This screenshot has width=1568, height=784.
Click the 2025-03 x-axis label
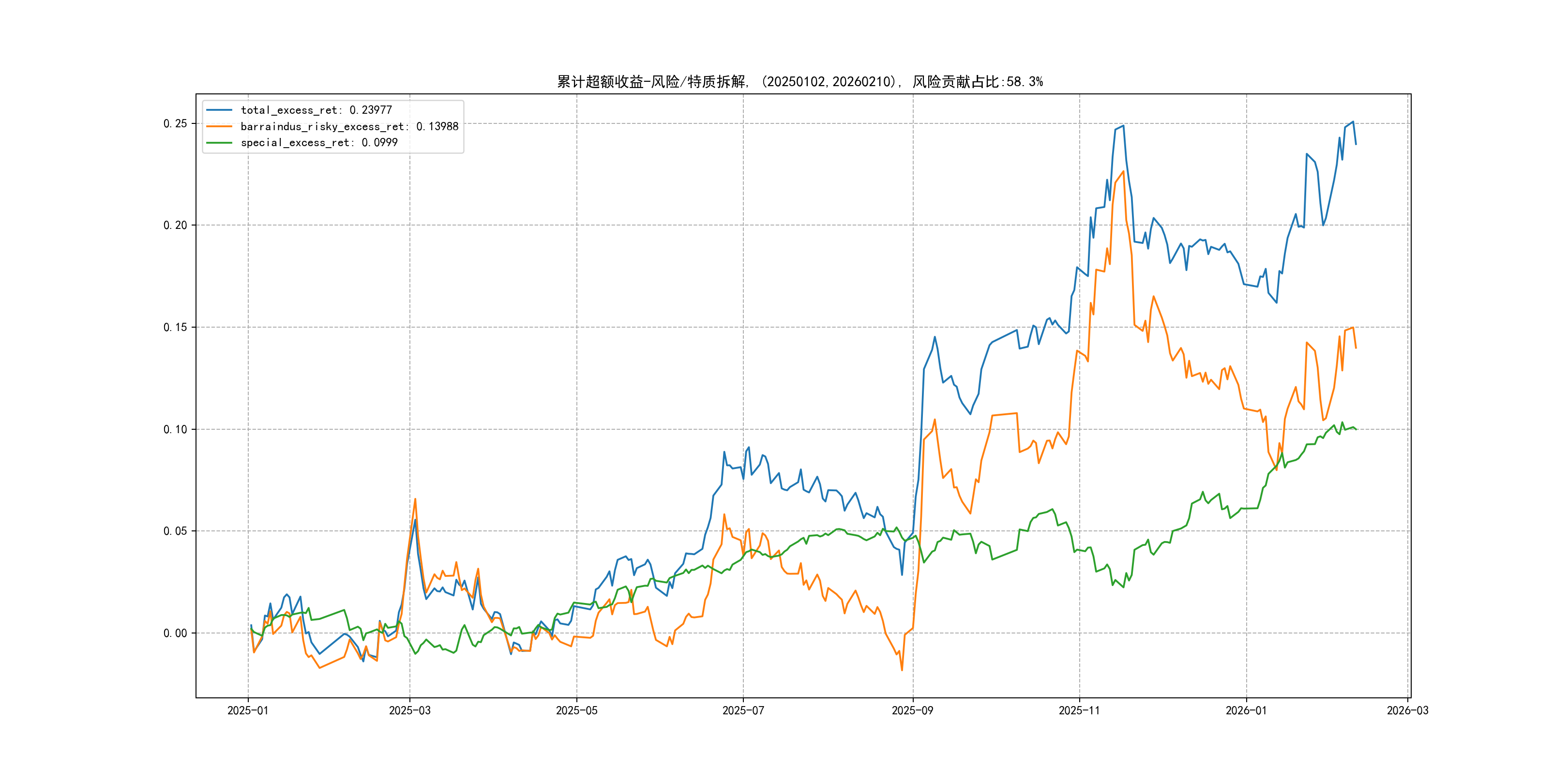[409, 710]
